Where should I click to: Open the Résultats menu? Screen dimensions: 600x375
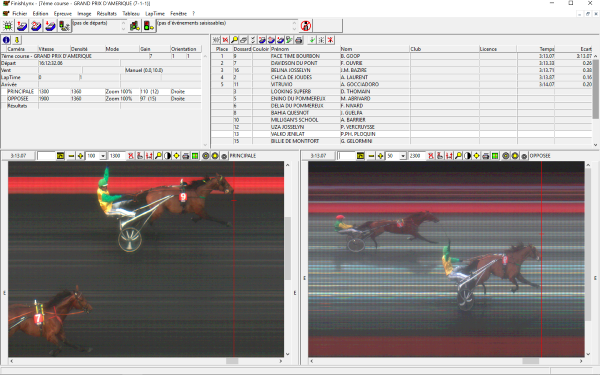106,13
